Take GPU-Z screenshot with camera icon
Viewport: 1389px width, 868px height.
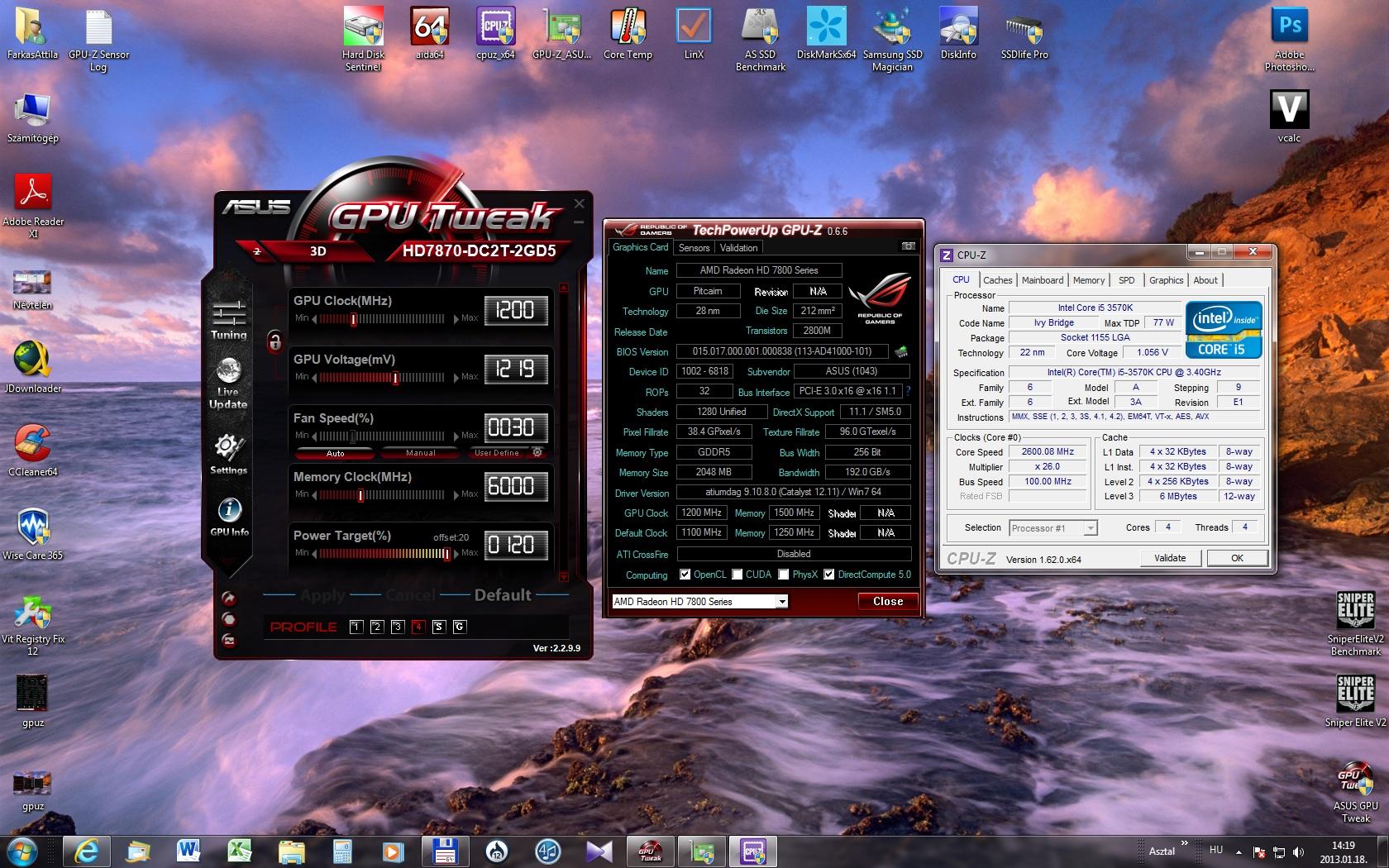908,246
